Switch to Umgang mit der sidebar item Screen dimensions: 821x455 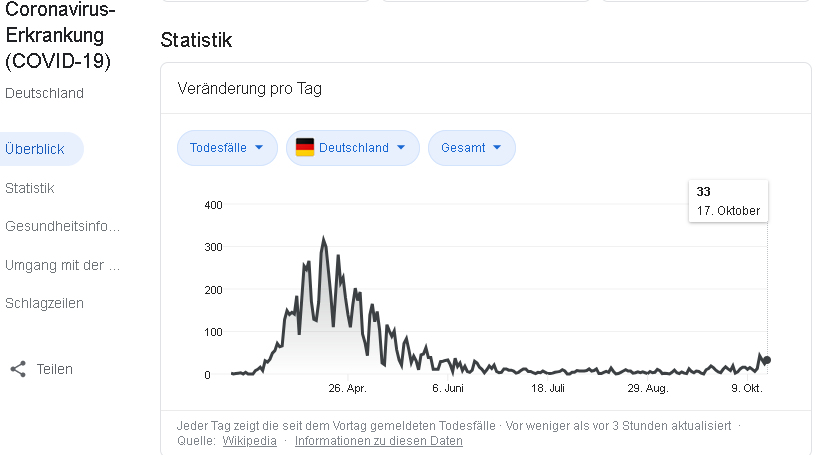pos(62,265)
